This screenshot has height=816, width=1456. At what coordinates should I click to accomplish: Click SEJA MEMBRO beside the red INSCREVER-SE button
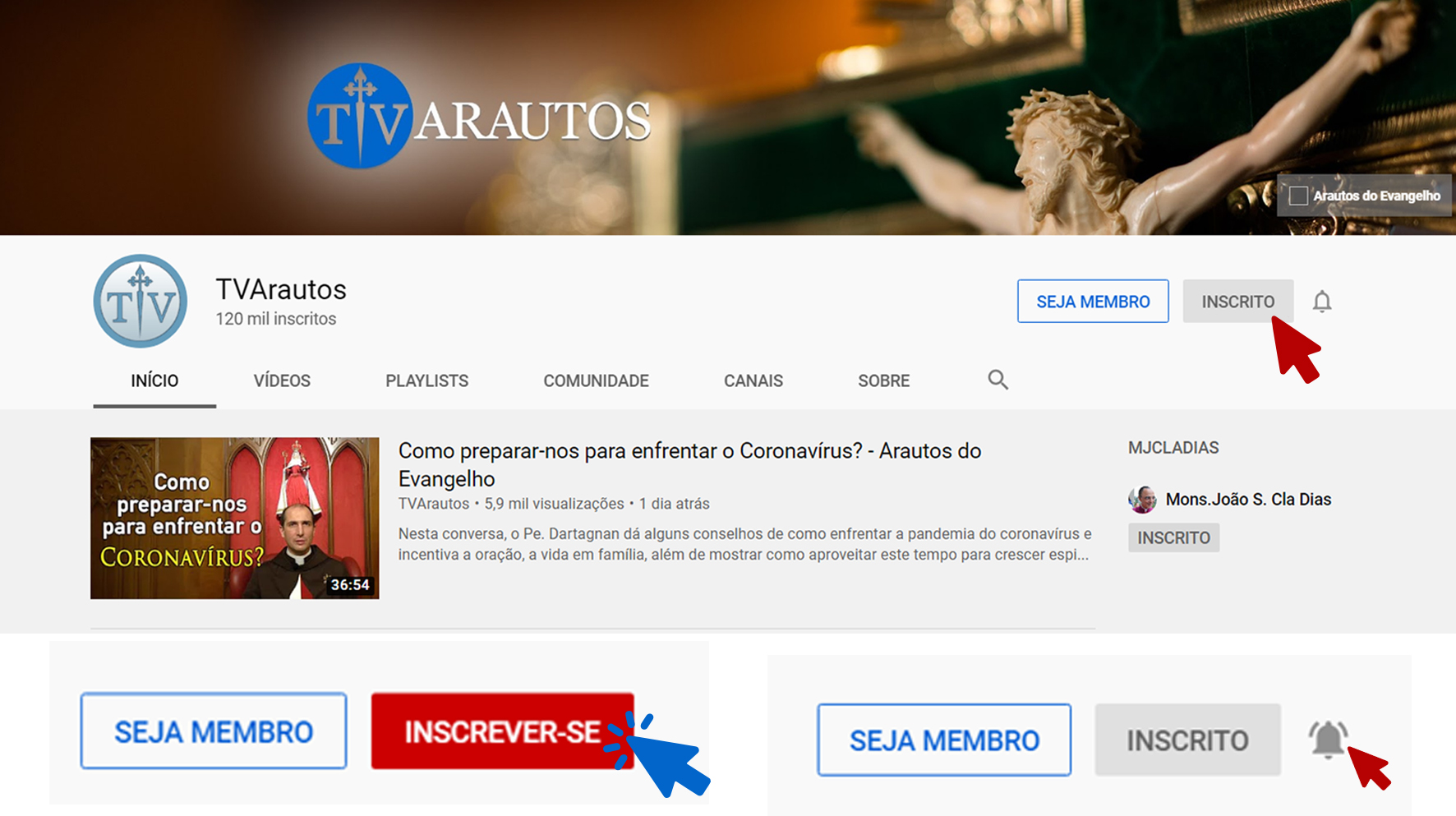click(214, 731)
